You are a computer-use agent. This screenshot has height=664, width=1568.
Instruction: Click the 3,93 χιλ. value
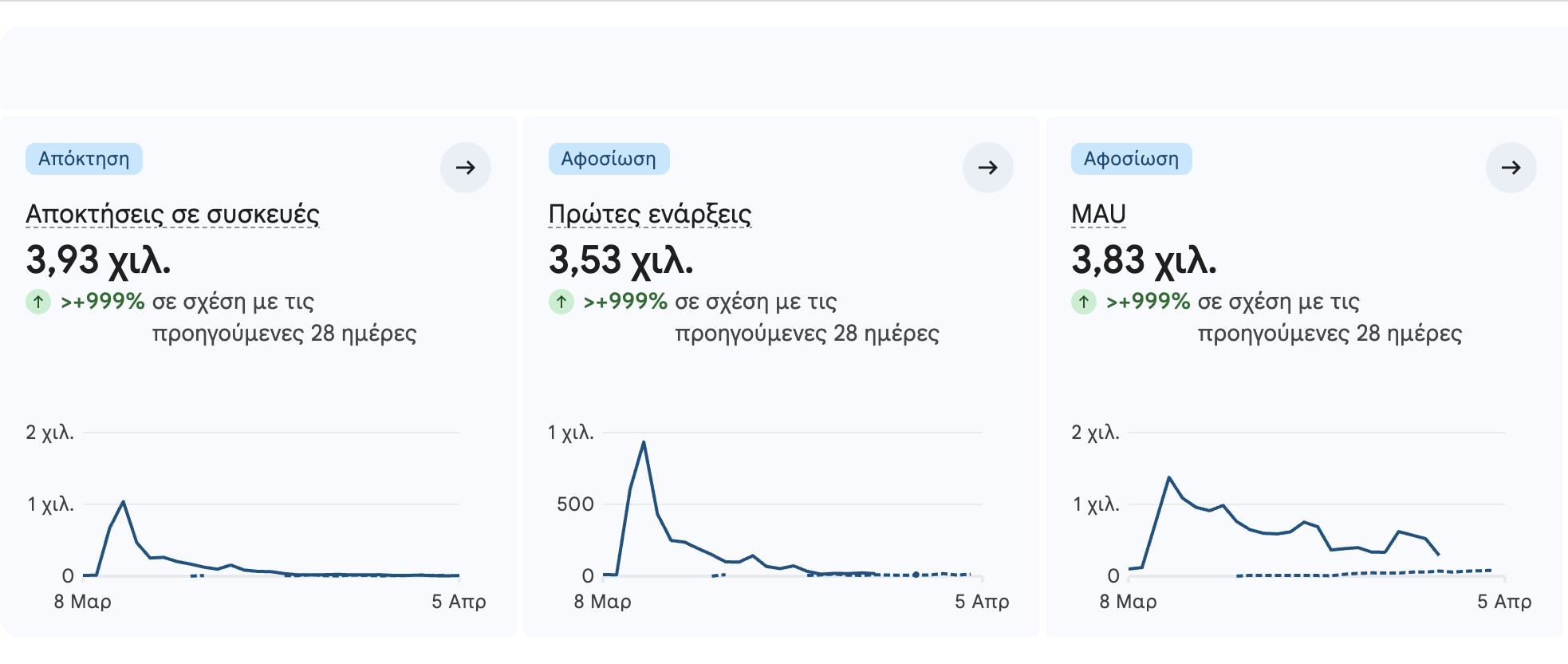click(98, 260)
